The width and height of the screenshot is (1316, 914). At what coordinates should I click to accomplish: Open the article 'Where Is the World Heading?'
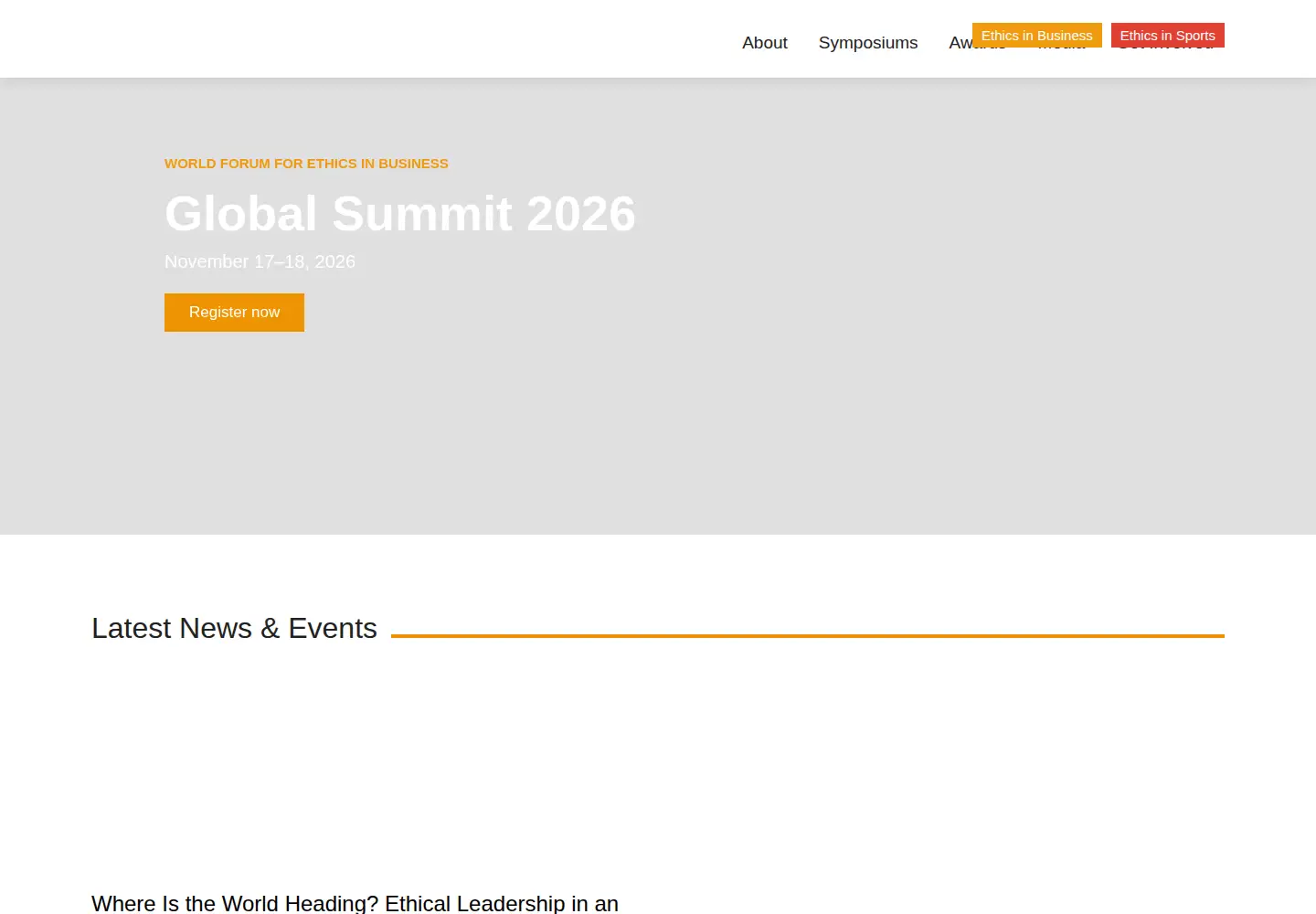[x=355, y=903]
